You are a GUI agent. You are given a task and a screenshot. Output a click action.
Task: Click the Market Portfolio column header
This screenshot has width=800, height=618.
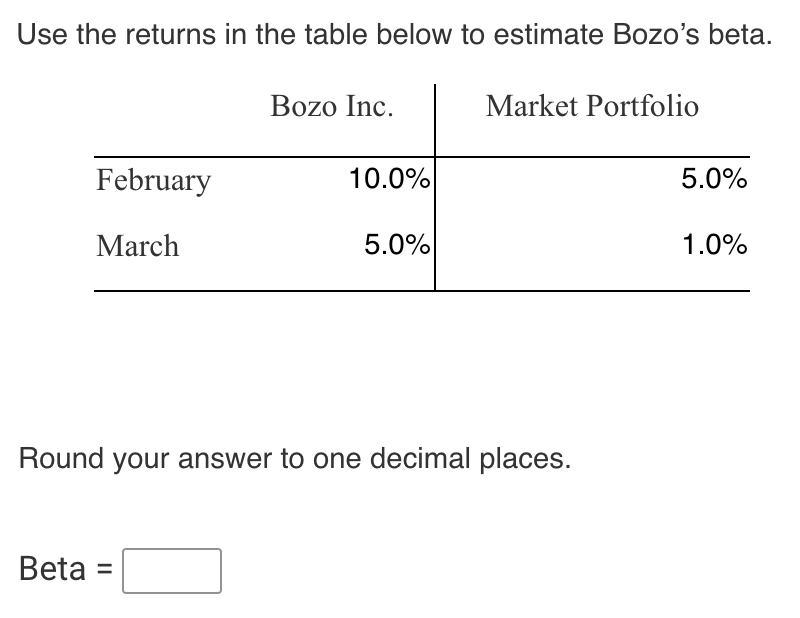(x=592, y=106)
